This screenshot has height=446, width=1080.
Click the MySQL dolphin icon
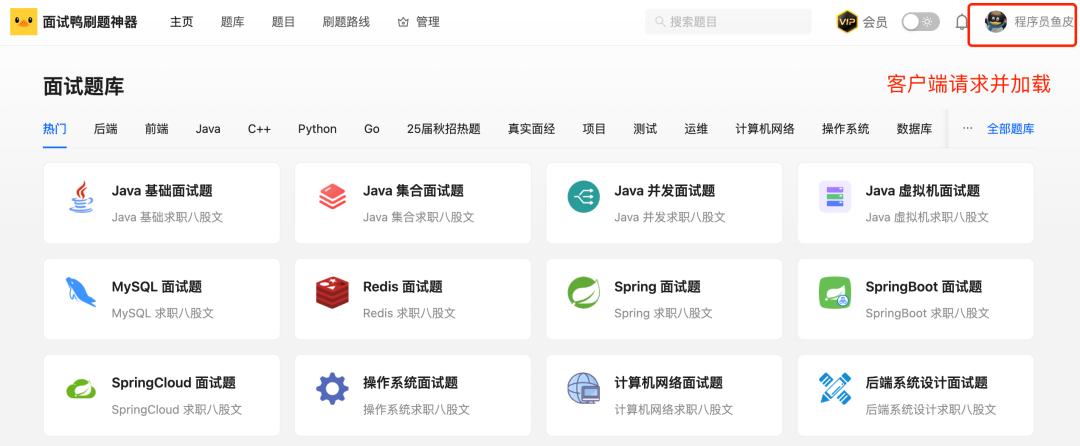coord(81,292)
